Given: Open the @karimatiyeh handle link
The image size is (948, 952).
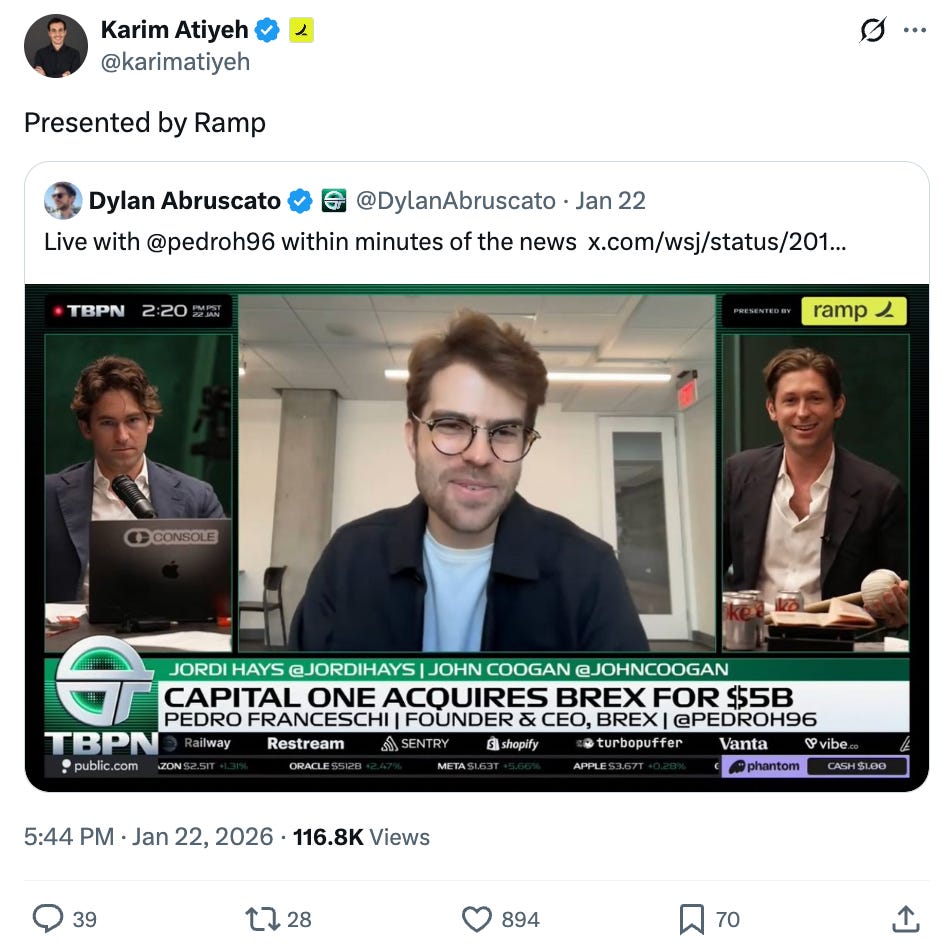Looking at the screenshot, I should [x=176, y=62].
